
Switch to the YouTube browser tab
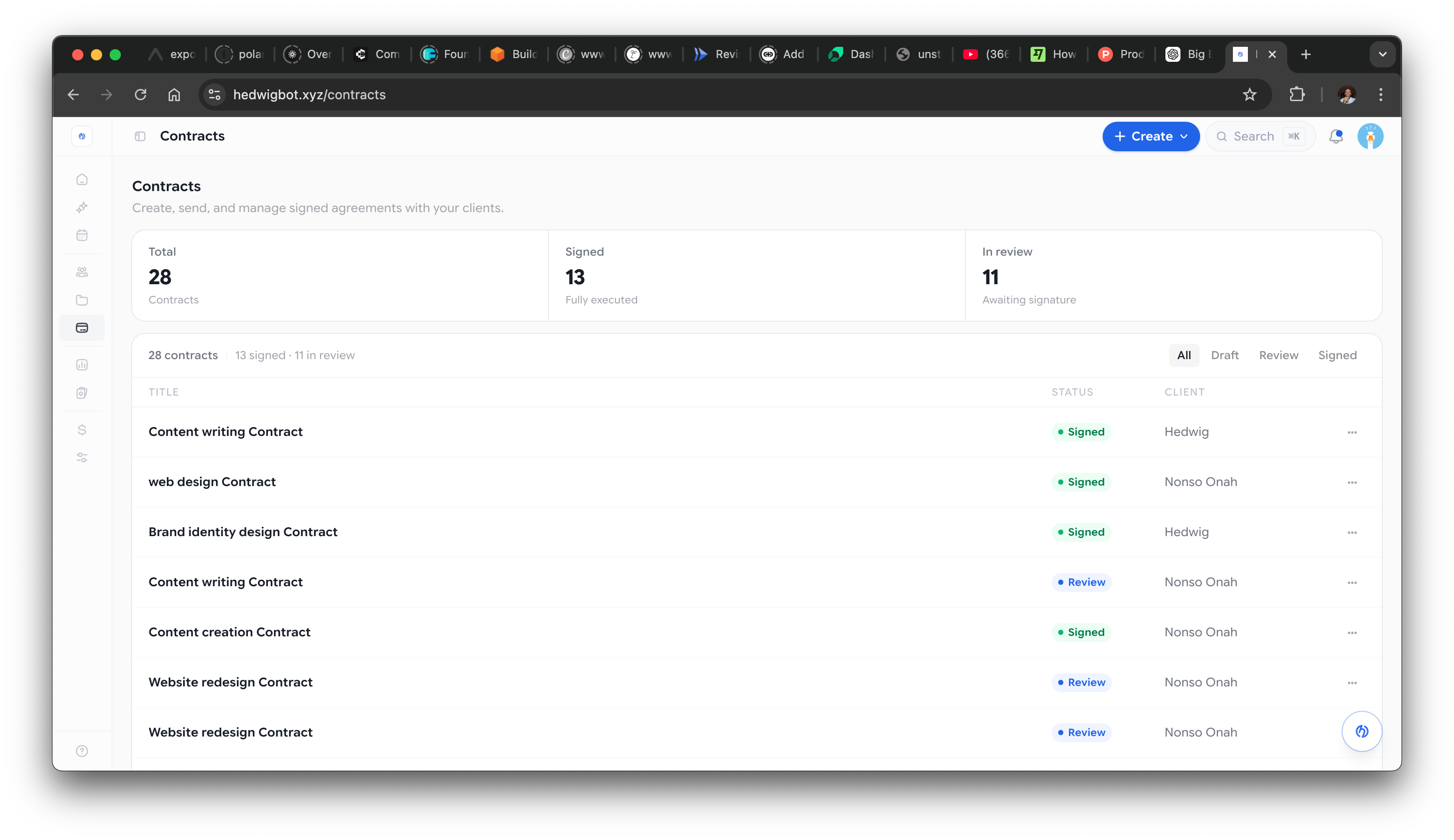pos(986,54)
